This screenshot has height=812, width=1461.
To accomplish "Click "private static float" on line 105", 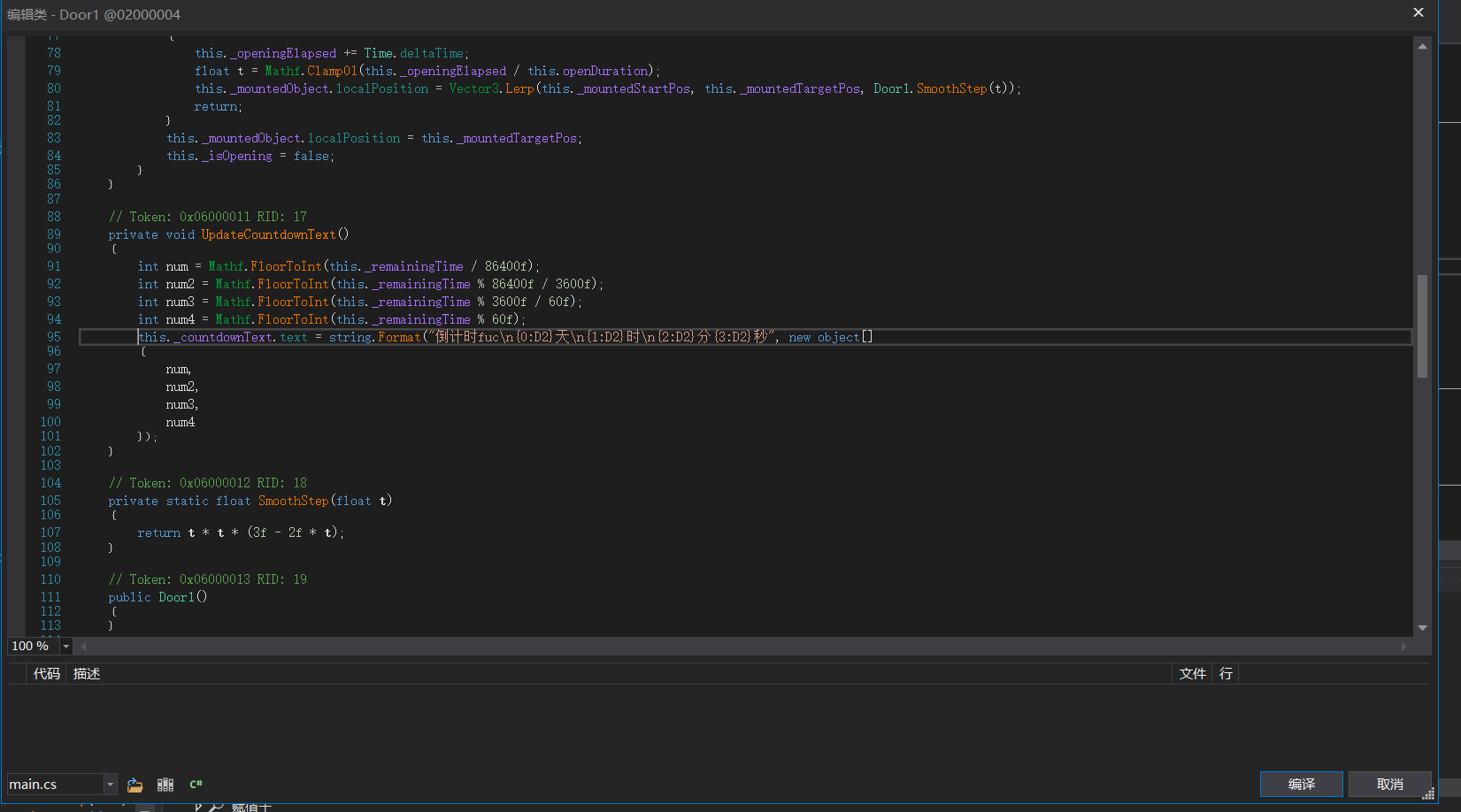I will pos(180,501).
